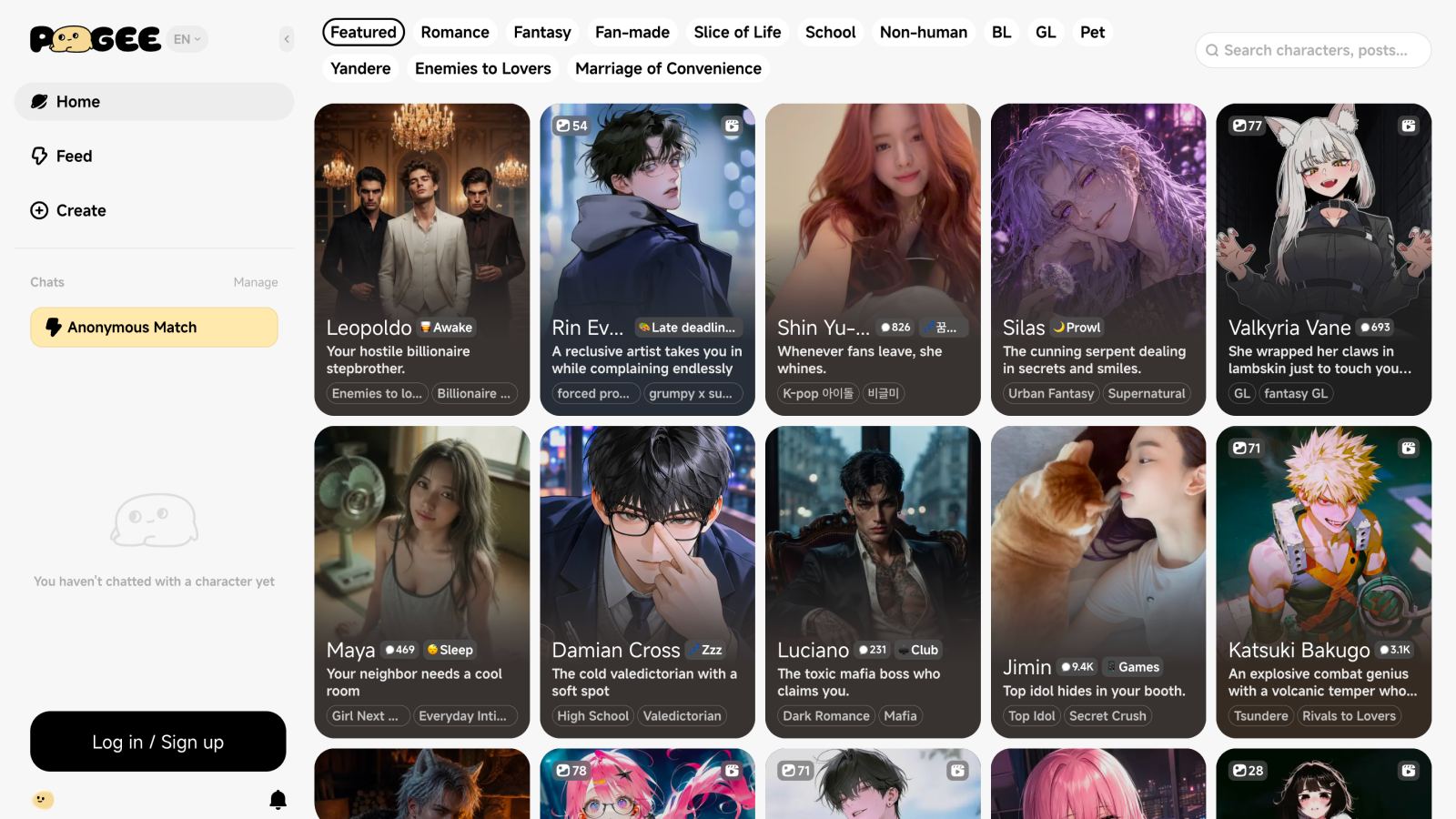Show Non-human characters
The width and height of the screenshot is (1456, 819).
tap(924, 32)
